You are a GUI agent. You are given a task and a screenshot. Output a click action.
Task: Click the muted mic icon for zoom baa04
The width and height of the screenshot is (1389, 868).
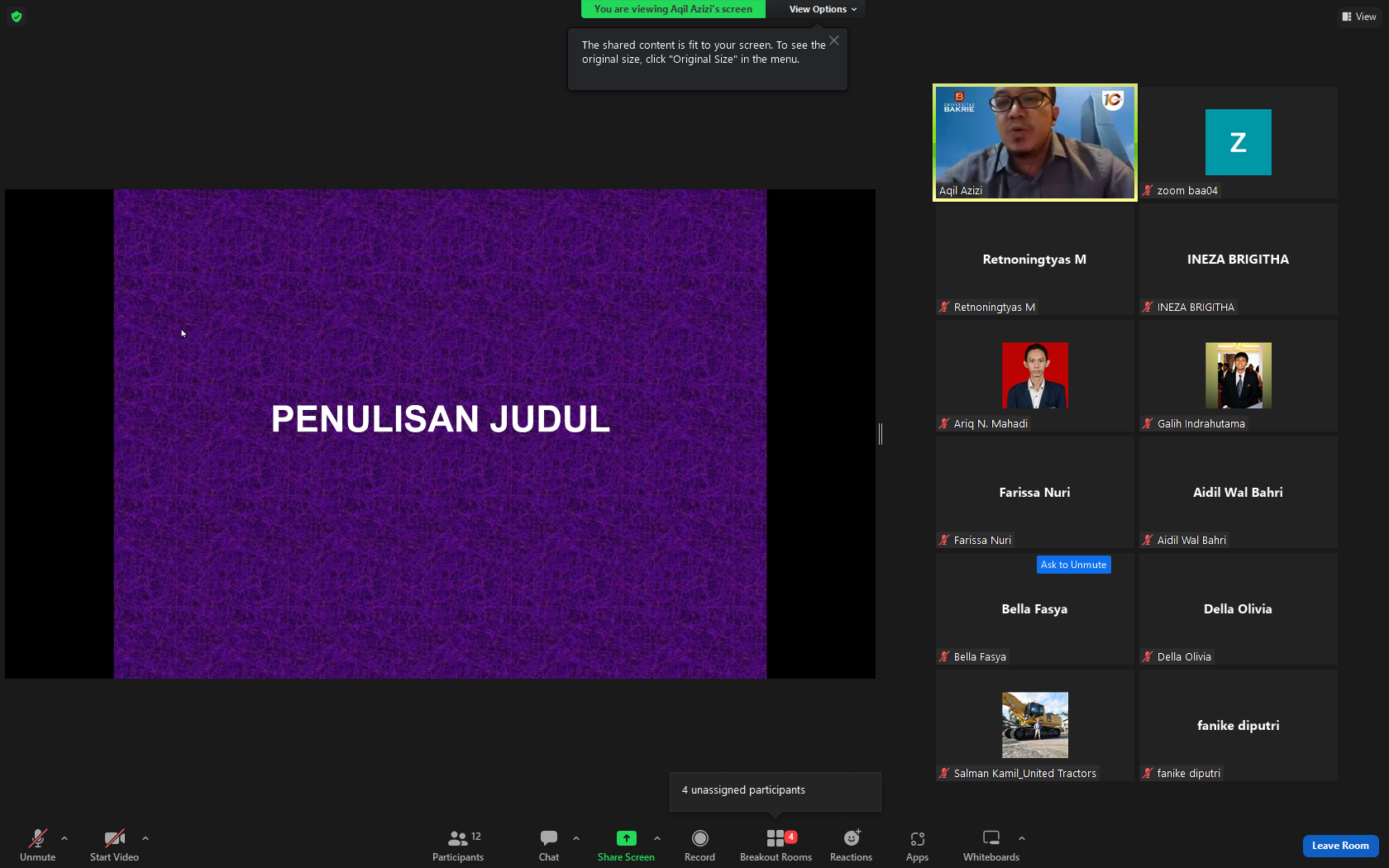[x=1148, y=190]
